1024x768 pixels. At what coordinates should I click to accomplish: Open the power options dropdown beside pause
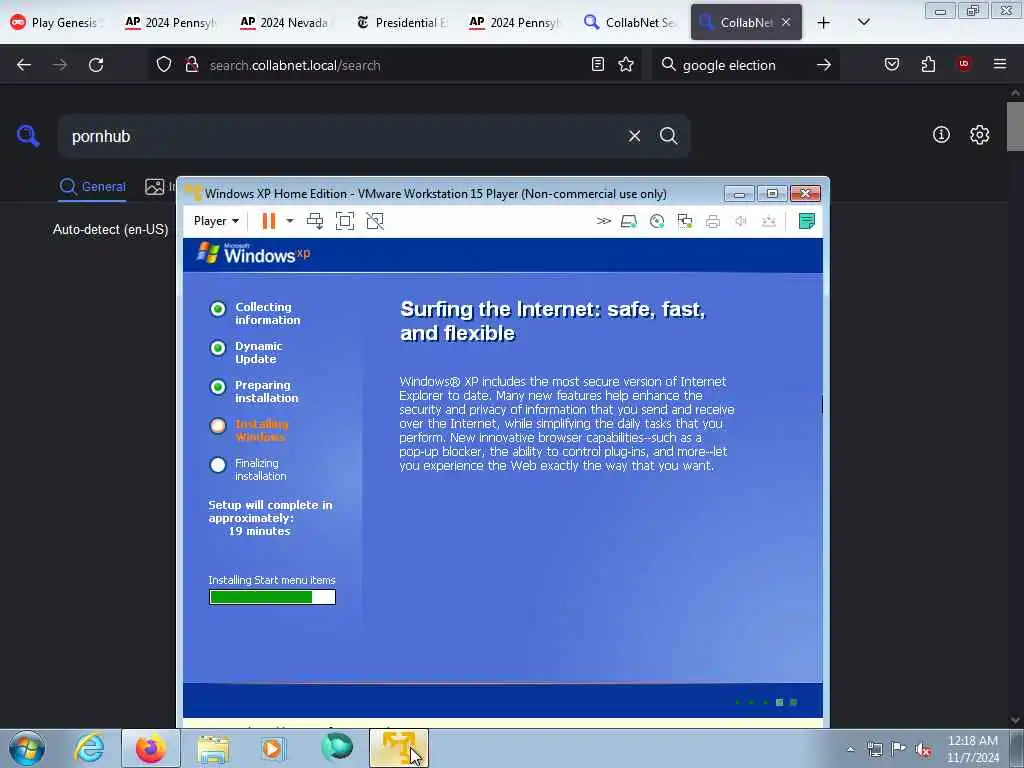290,221
